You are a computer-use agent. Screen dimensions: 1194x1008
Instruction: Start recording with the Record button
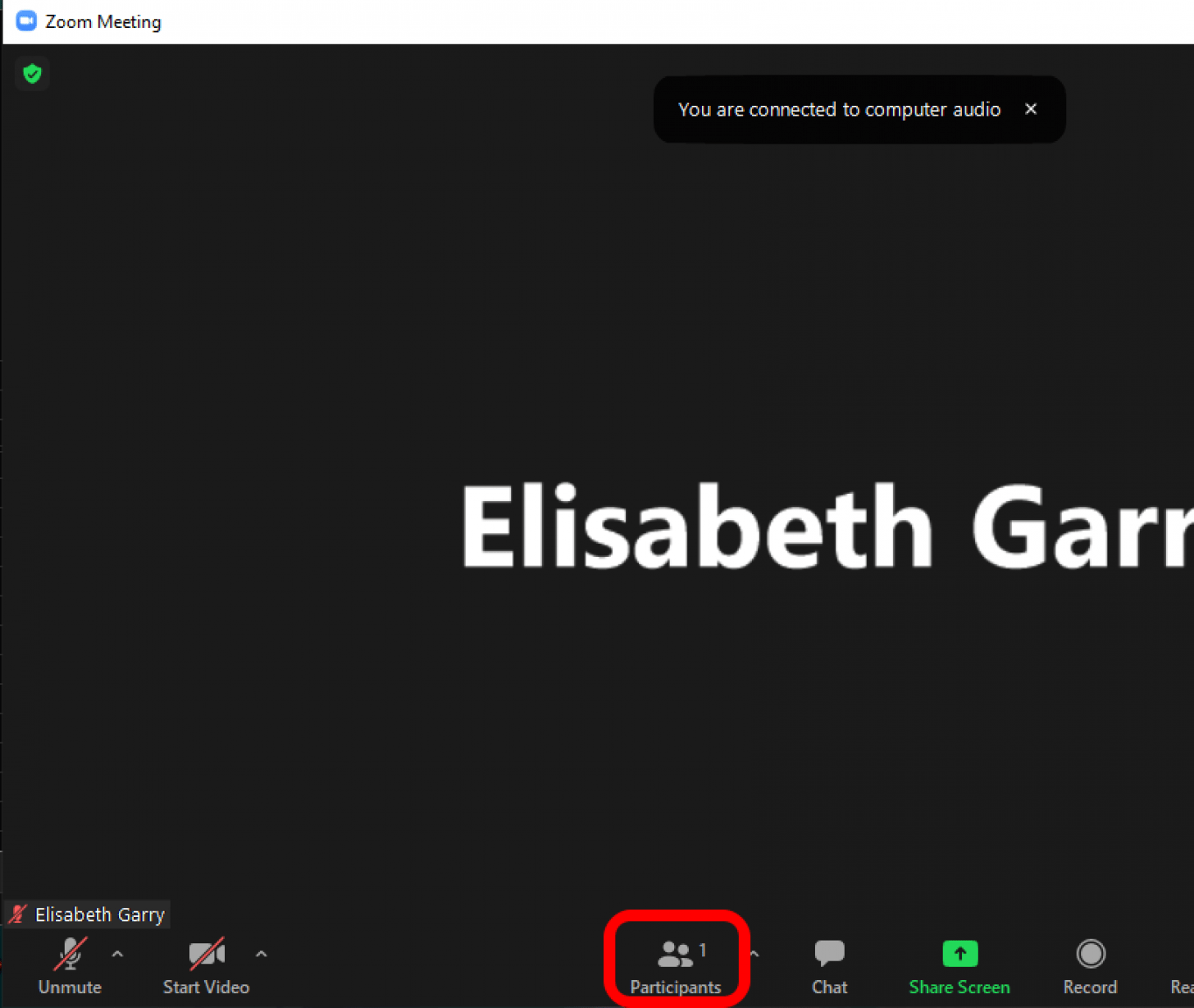(x=1090, y=967)
